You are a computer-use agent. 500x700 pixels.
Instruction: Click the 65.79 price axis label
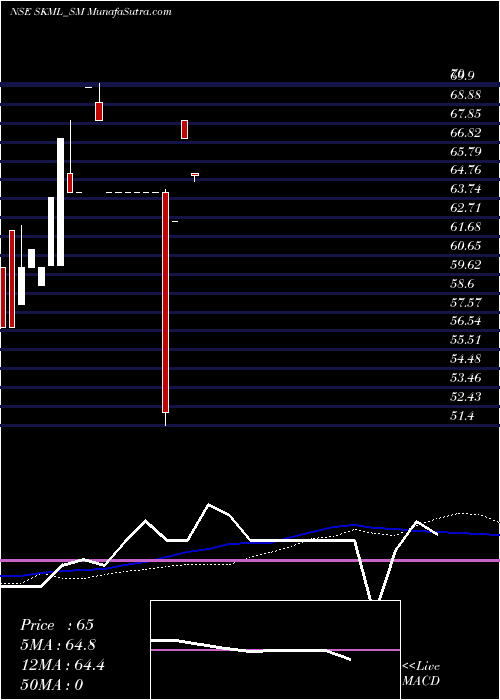pos(466,152)
